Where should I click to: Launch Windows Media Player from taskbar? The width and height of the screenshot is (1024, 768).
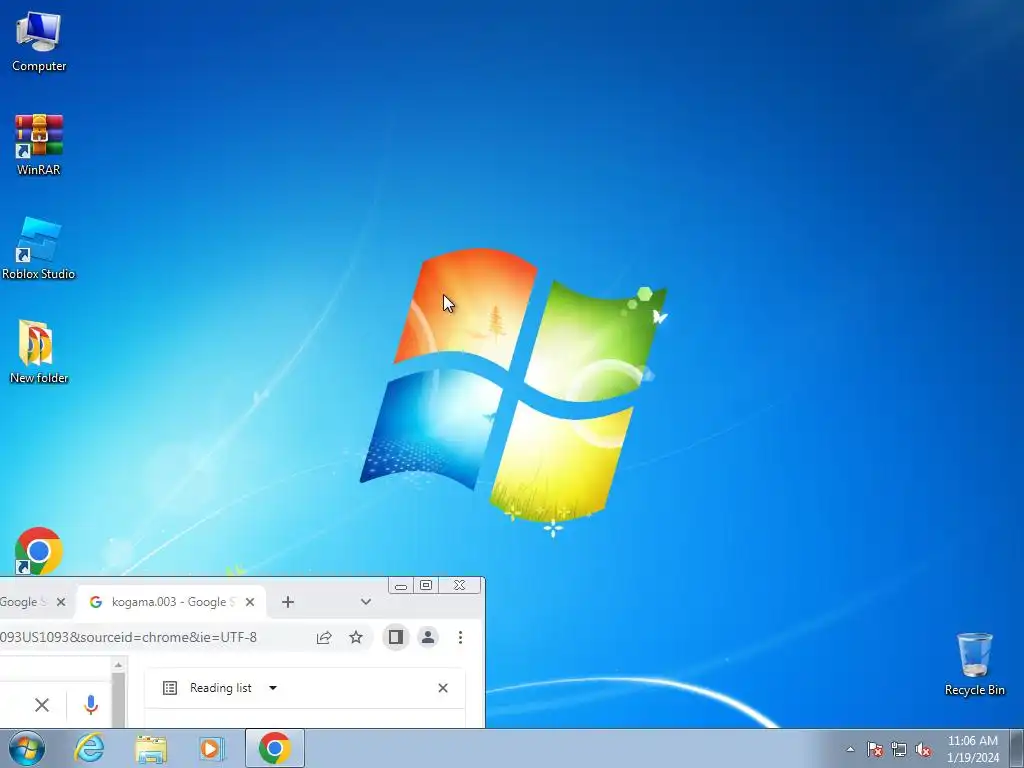pos(212,748)
